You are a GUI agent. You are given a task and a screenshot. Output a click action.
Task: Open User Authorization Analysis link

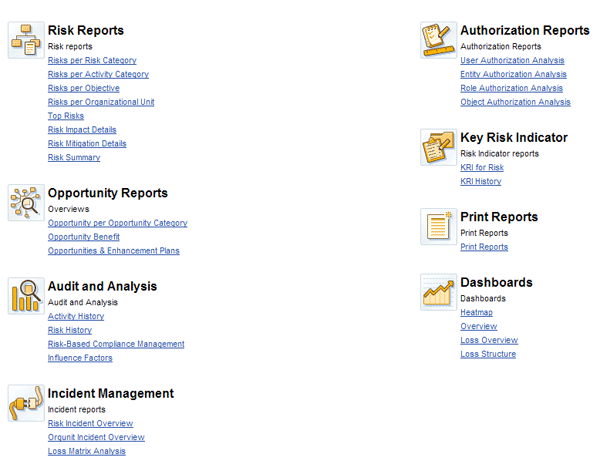click(x=512, y=60)
